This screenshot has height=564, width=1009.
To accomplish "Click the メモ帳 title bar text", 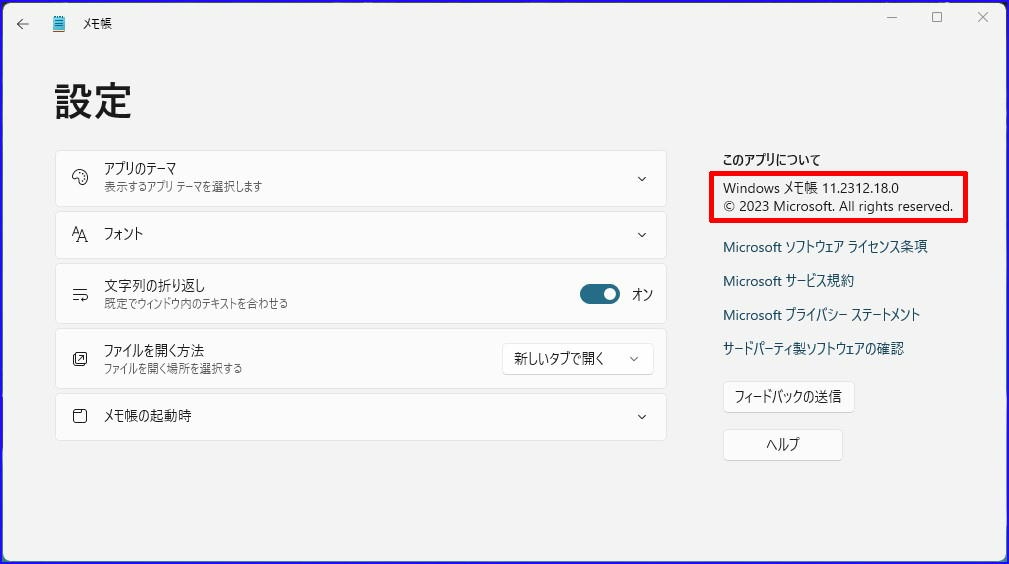I will click(x=97, y=24).
